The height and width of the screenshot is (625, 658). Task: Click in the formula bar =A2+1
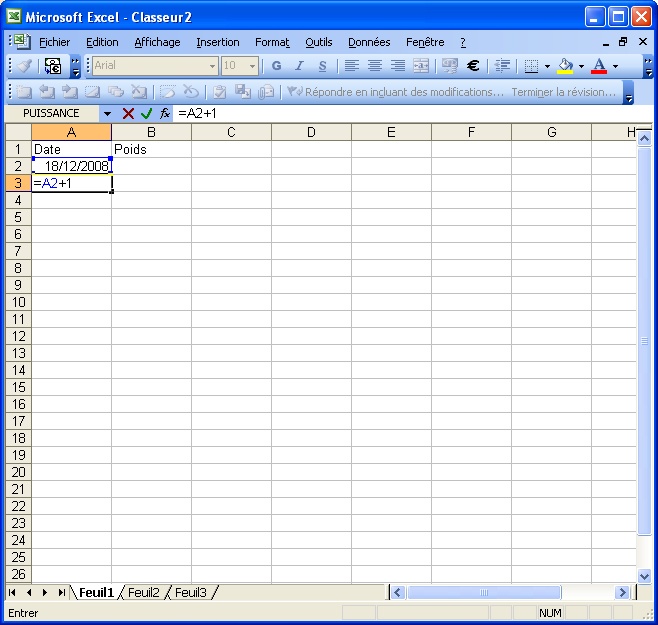413,114
